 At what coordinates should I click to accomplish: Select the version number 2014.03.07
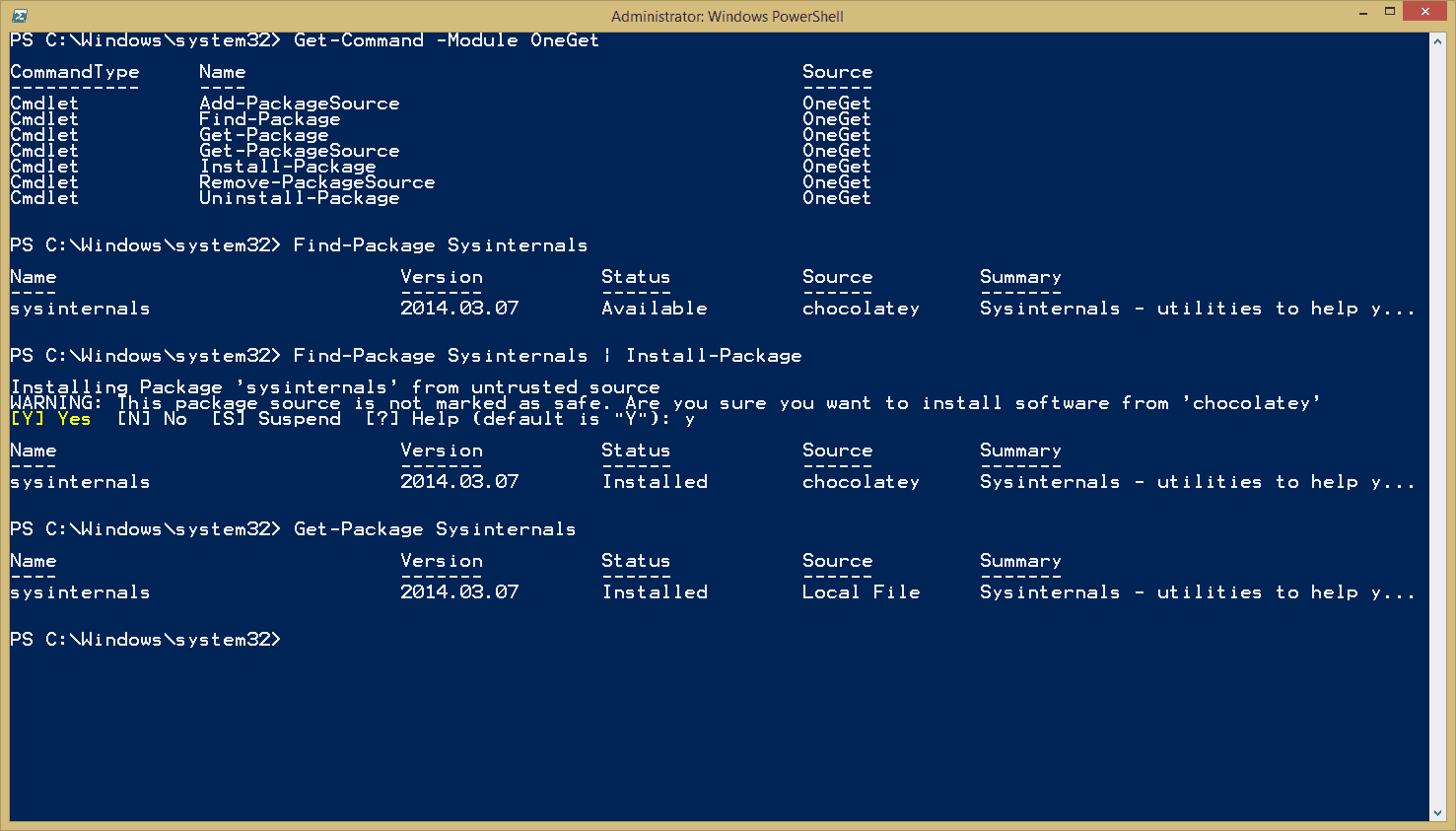pyautogui.click(x=460, y=308)
